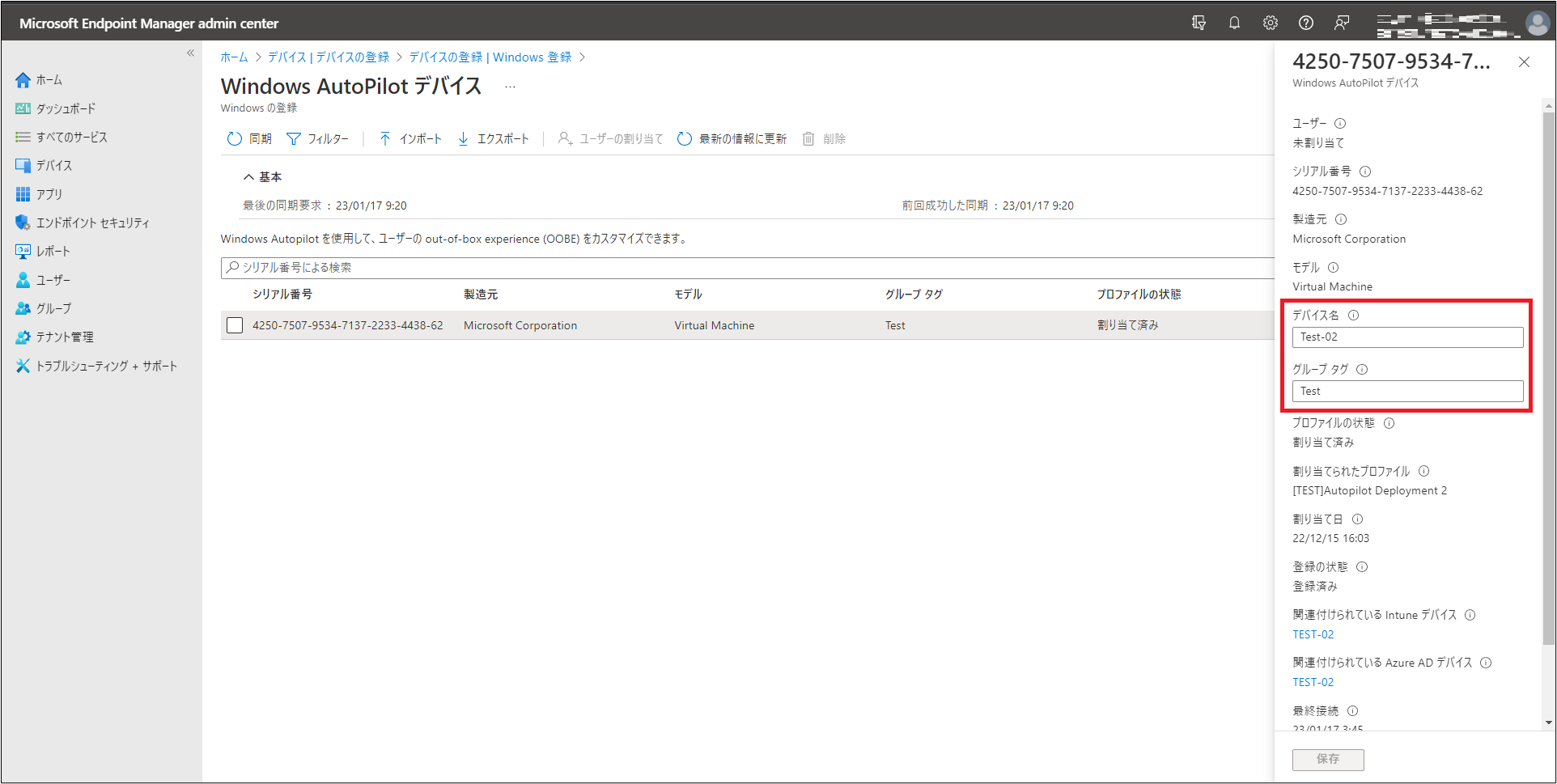
Task: Collapse the 基本 section
Action: [262, 177]
